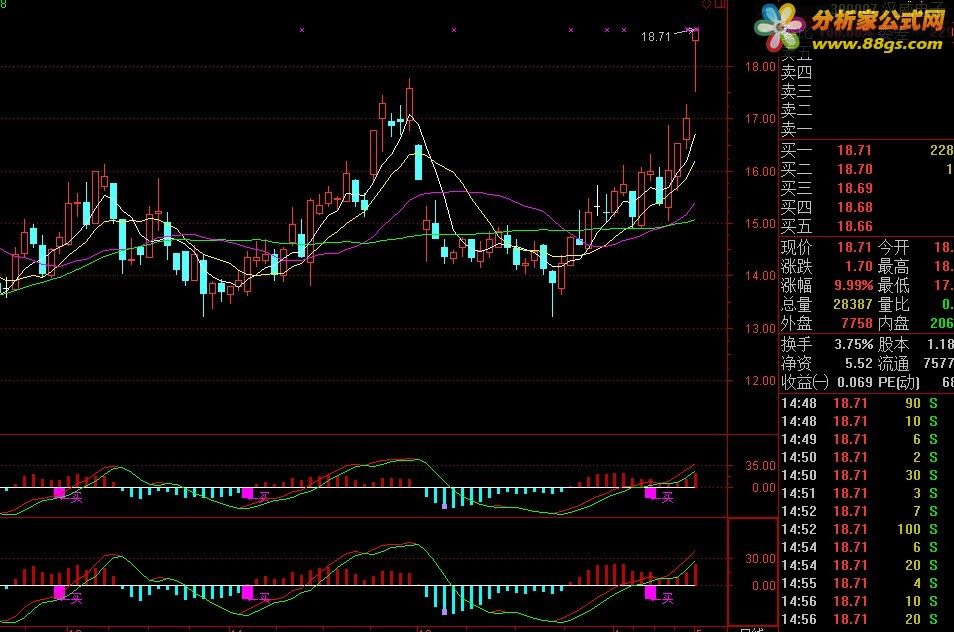
Task: Click the 内盘 label
Action: pyautogui.click(x=893, y=323)
